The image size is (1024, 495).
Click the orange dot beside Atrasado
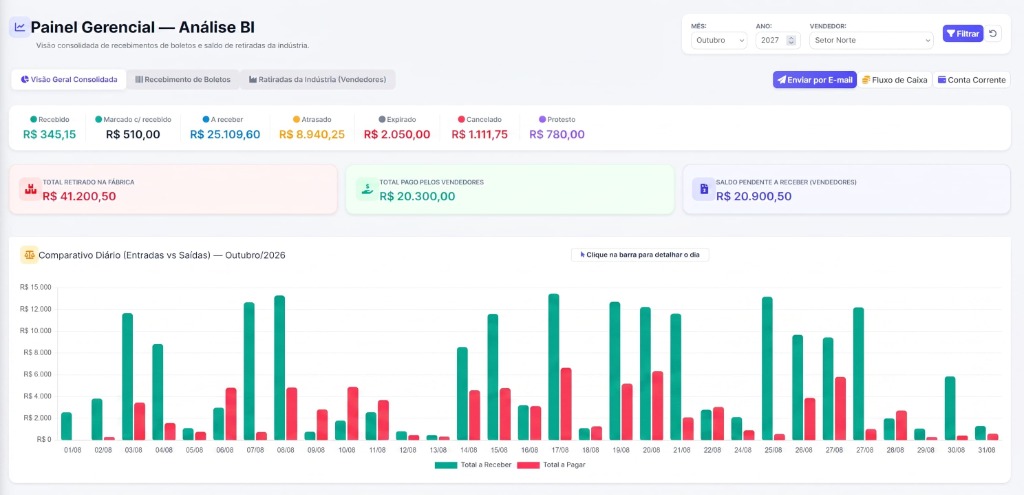tap(296, 120)
